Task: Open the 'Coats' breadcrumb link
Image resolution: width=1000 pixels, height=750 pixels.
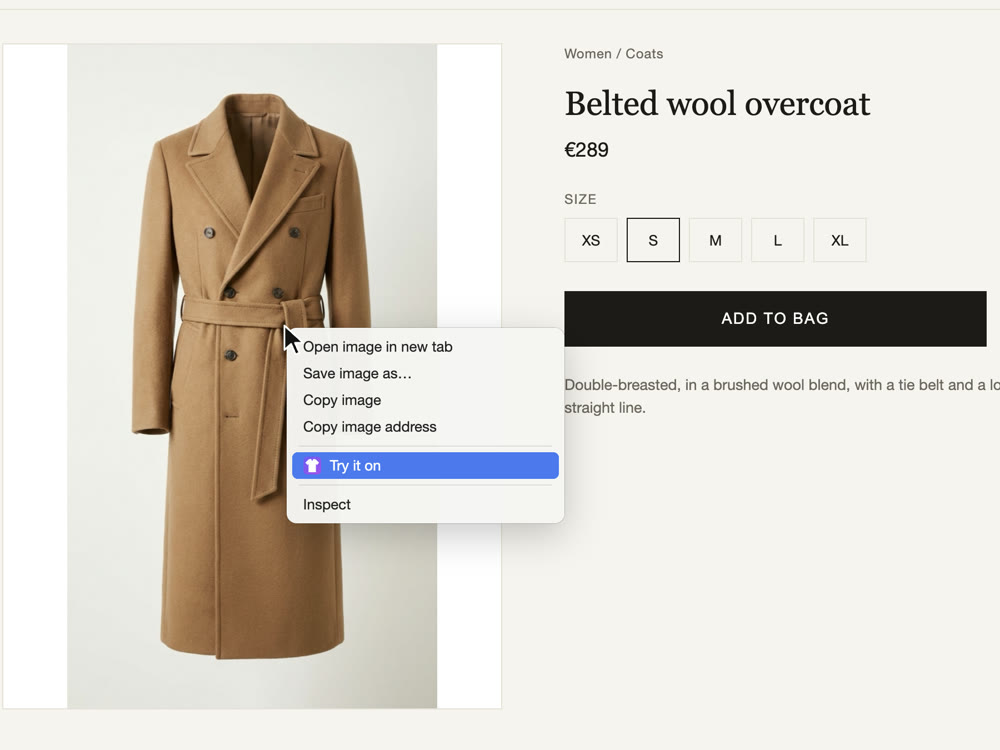Action: [644, 54]
